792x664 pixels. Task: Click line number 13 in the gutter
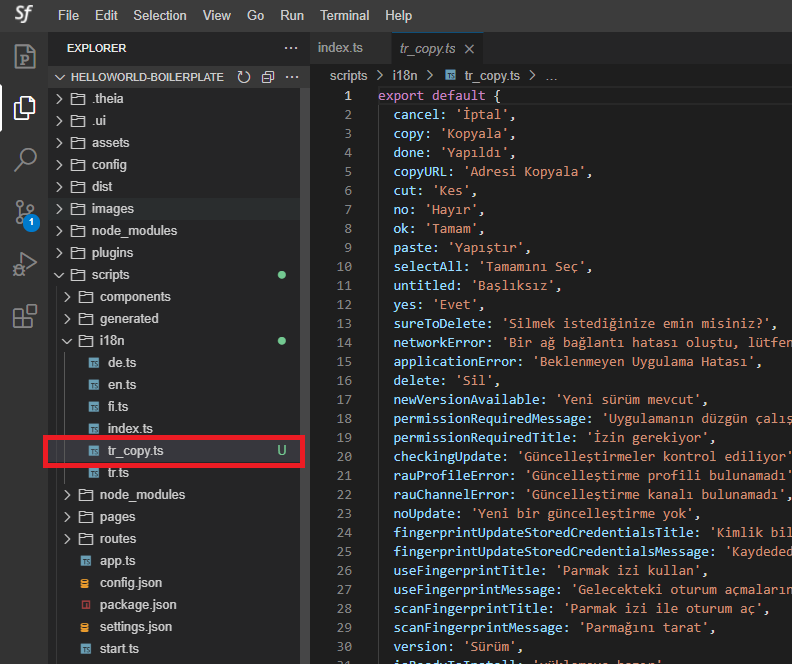tap(344, 324)
